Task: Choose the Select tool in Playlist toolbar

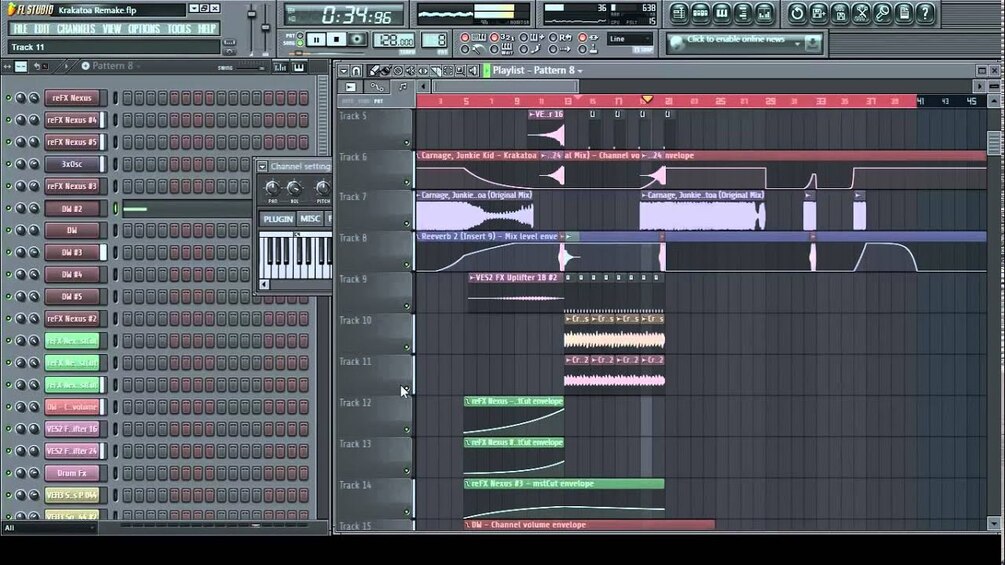Action: click(x=448, y=70)
